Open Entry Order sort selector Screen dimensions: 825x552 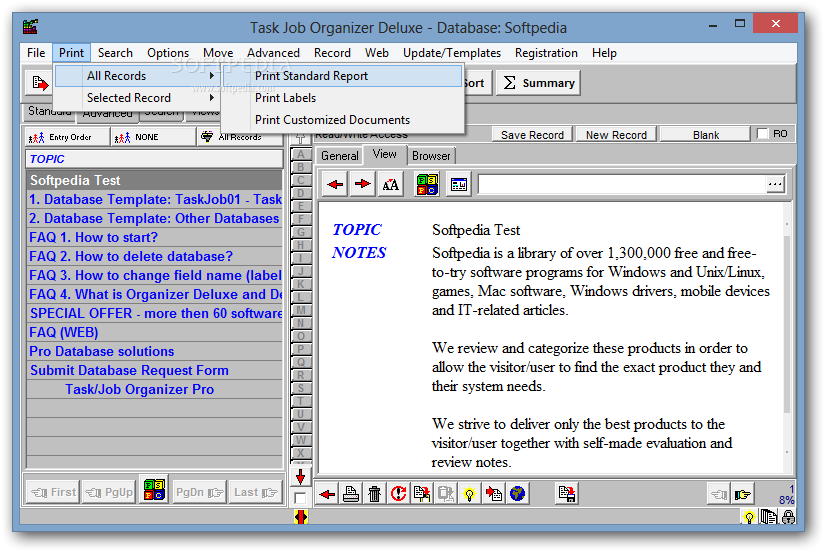click(x=67, y=137)
